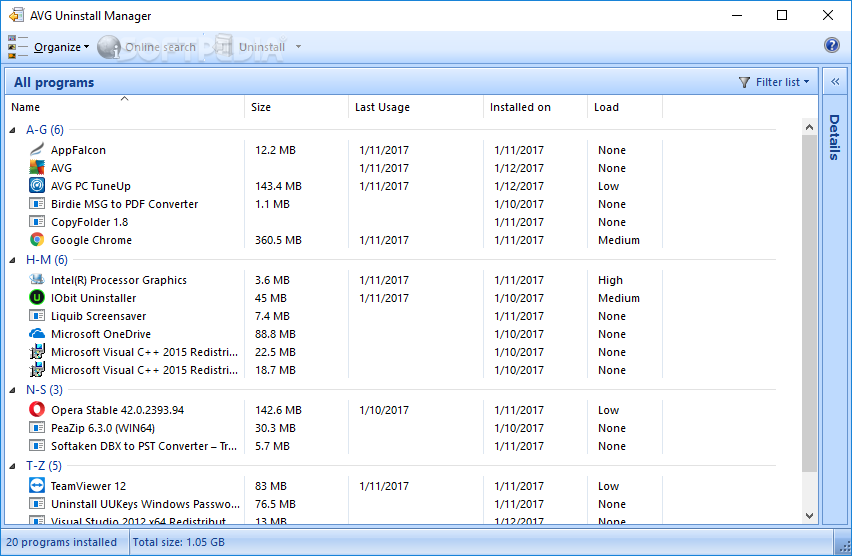
Task: Click the "1/10/2017" last usage for Opera
Action: [384, 410]
